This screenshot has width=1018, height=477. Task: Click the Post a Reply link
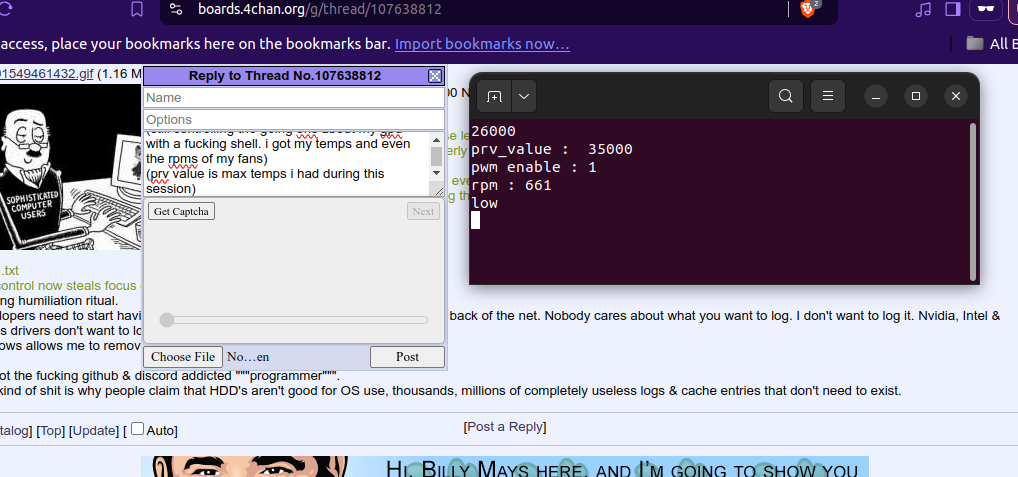click(505, 427)
